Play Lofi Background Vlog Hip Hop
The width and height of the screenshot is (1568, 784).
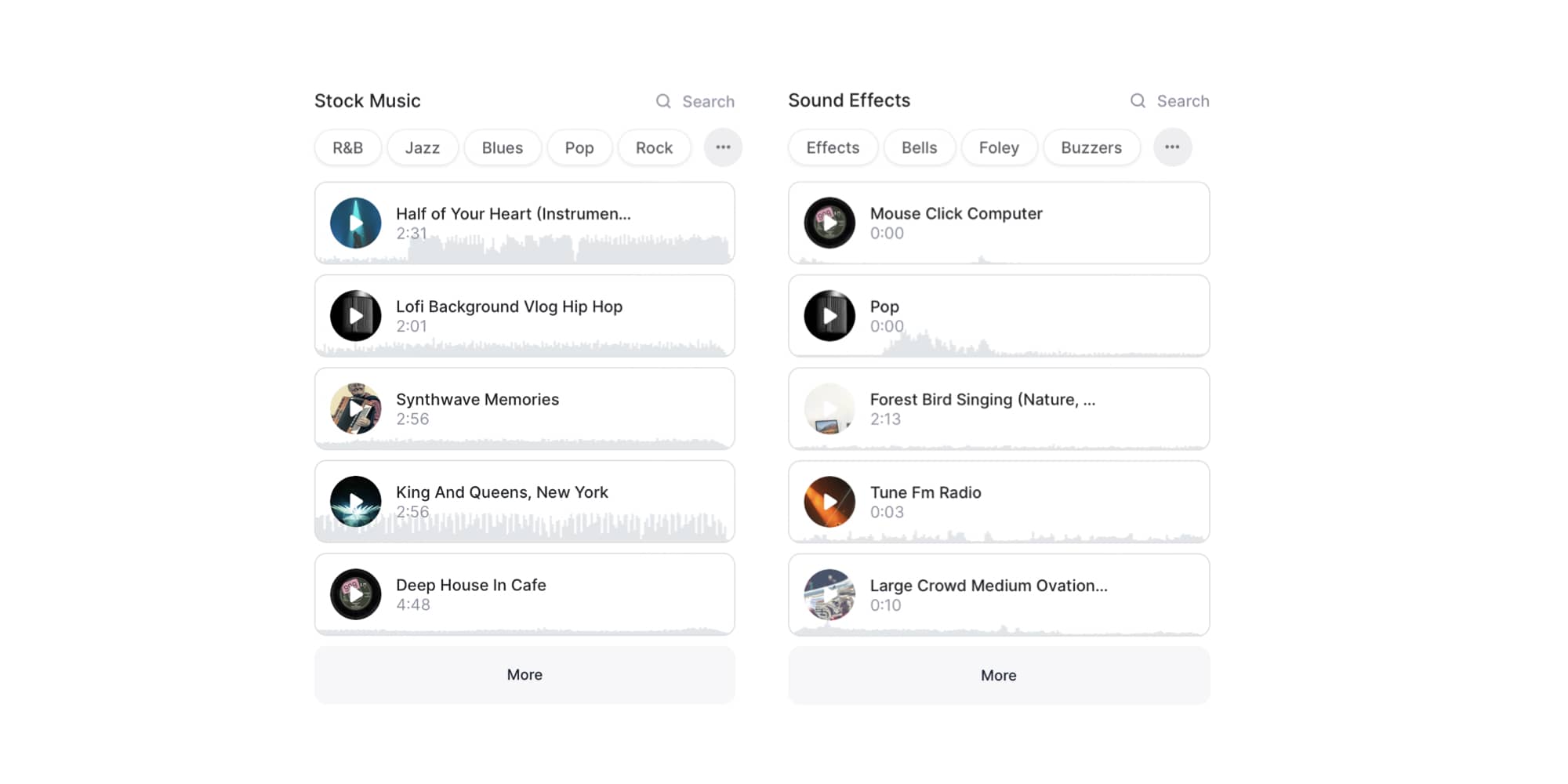[356, 316]
